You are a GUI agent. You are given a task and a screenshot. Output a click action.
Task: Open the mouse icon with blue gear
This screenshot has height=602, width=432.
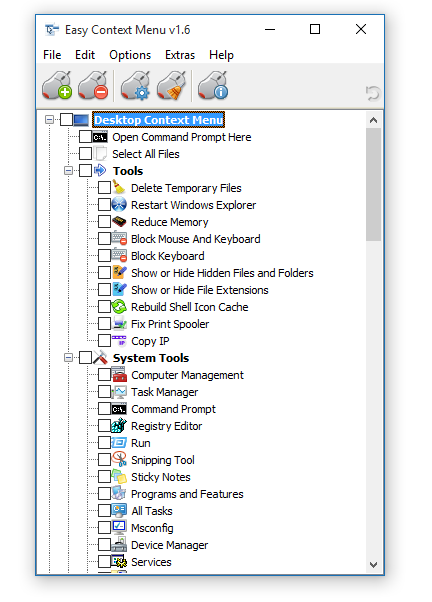(x=135, y=86)
